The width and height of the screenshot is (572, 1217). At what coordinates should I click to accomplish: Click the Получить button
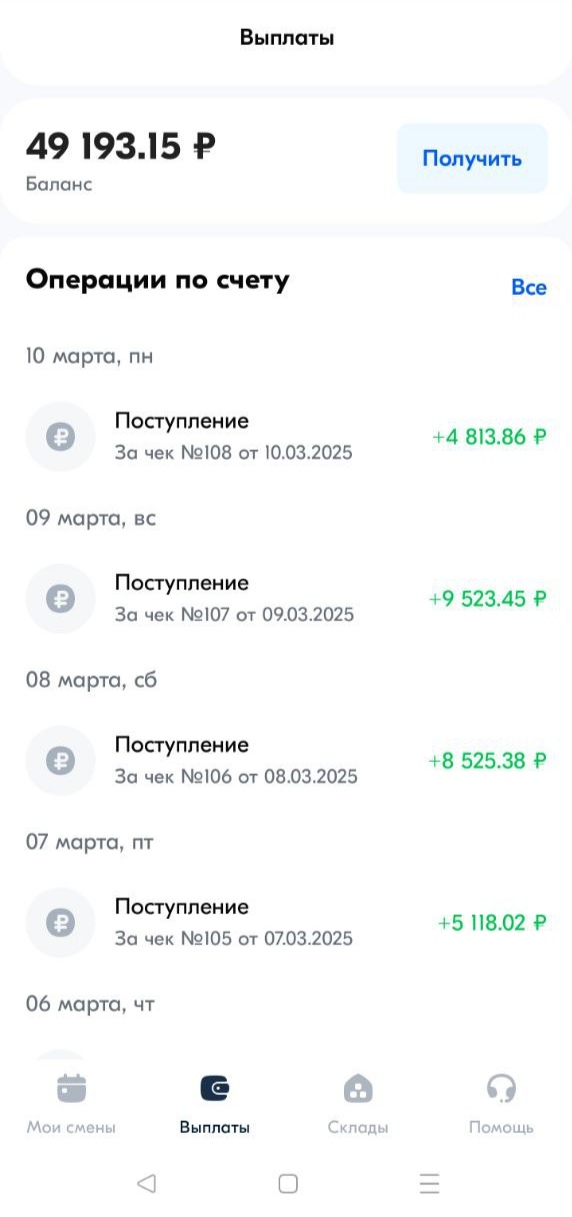point(472,158)
